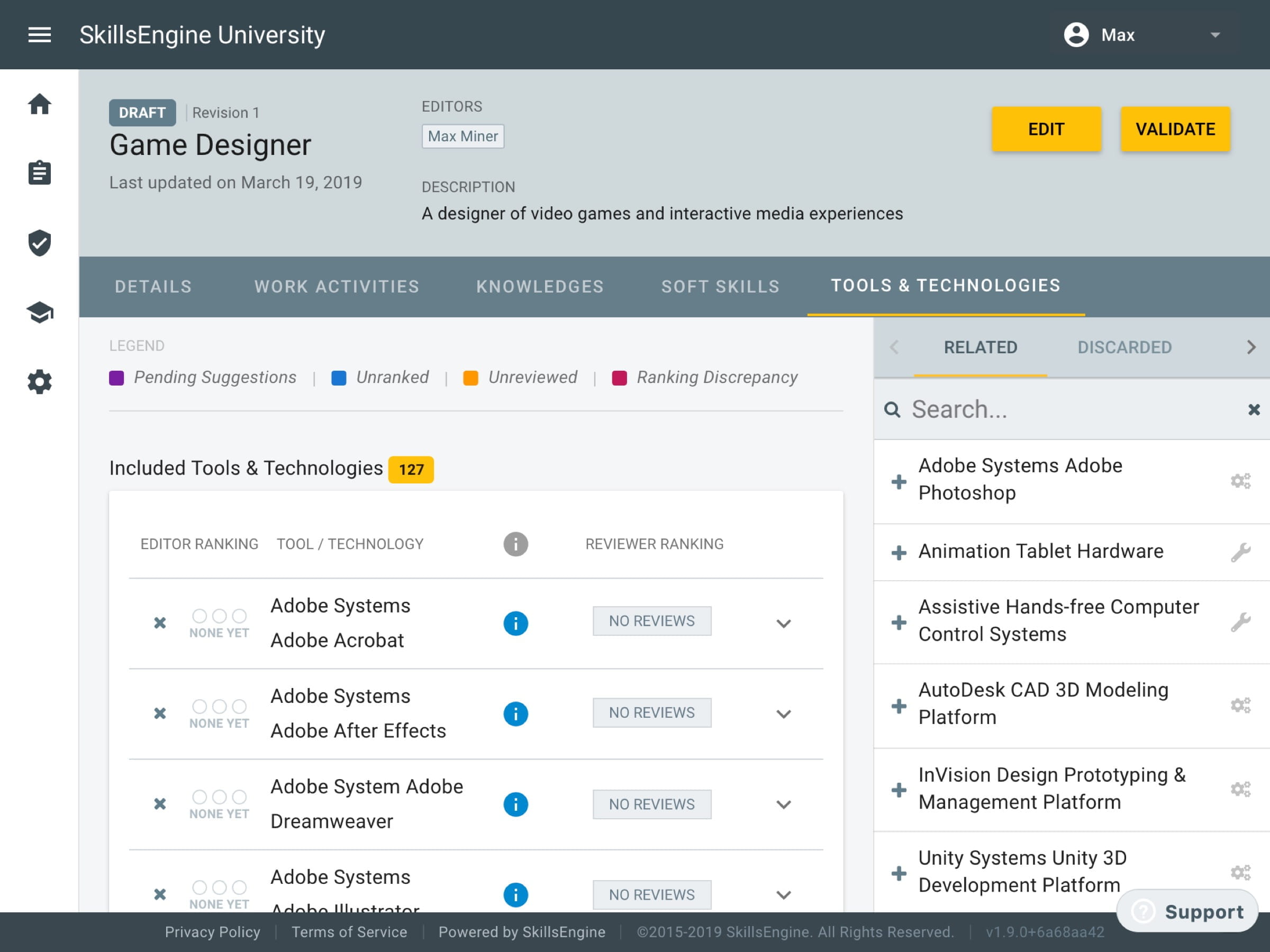
Task: Set third ranking circle for Adobe After Effects
Action: coord(239,707)
